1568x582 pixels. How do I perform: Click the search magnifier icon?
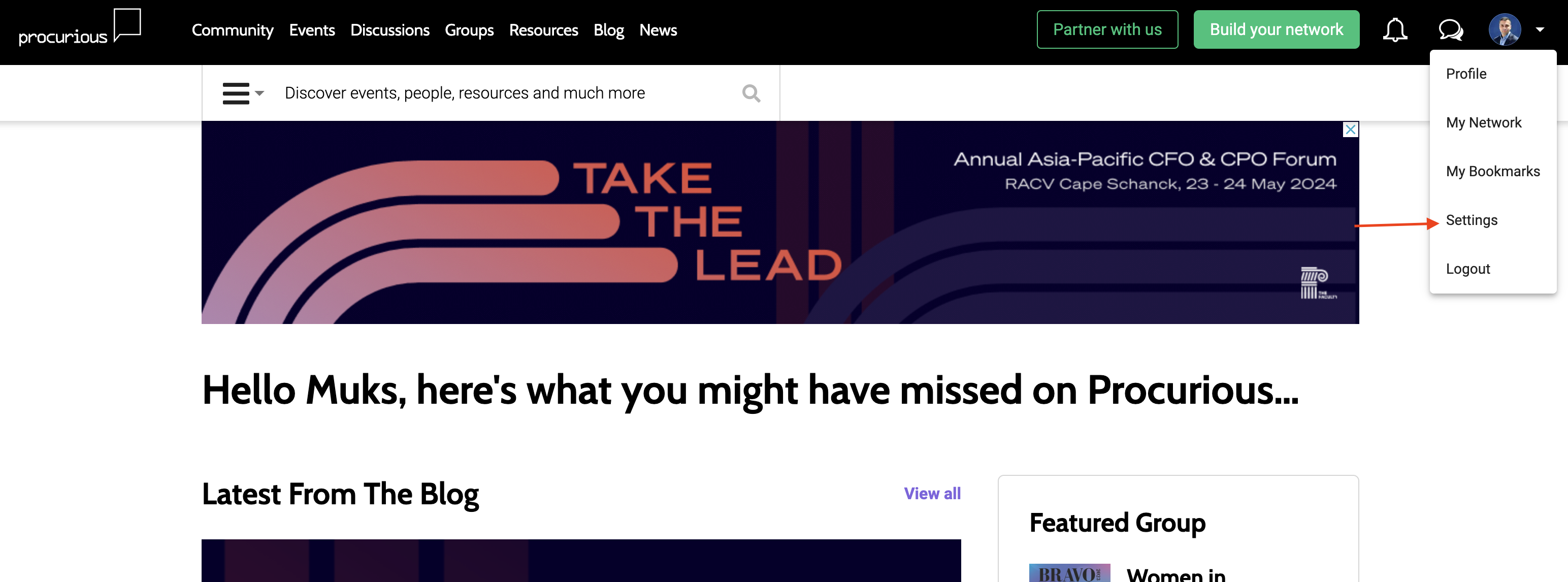pyautogui.click(x=751, y=93)
